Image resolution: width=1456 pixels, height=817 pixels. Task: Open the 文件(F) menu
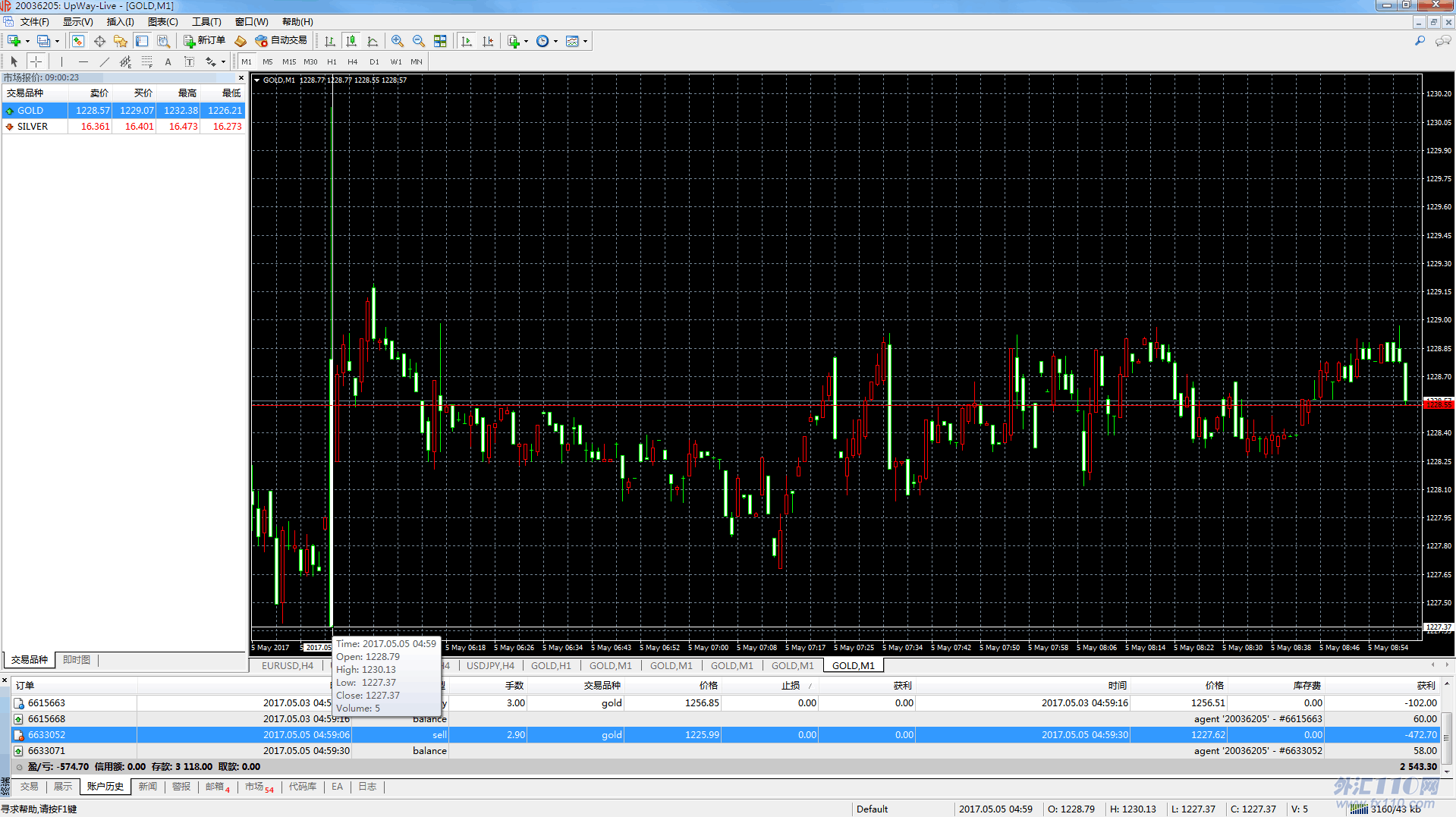click(x=35, y=22)
